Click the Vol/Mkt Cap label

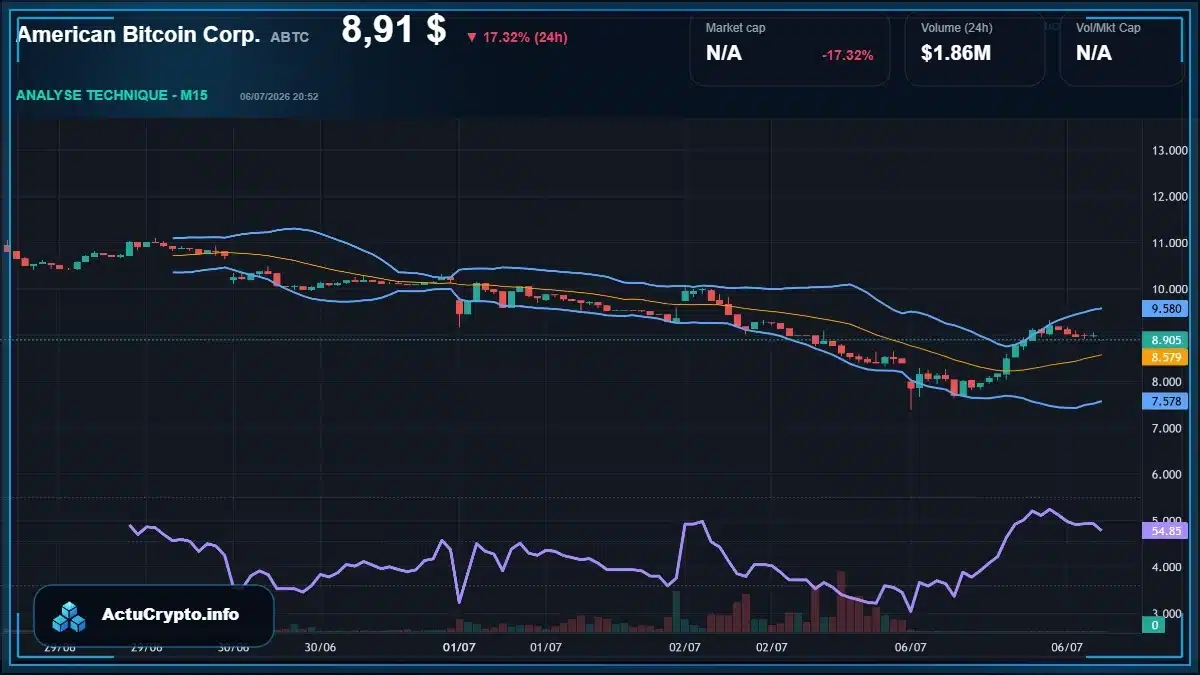(x=1108, y=28)
